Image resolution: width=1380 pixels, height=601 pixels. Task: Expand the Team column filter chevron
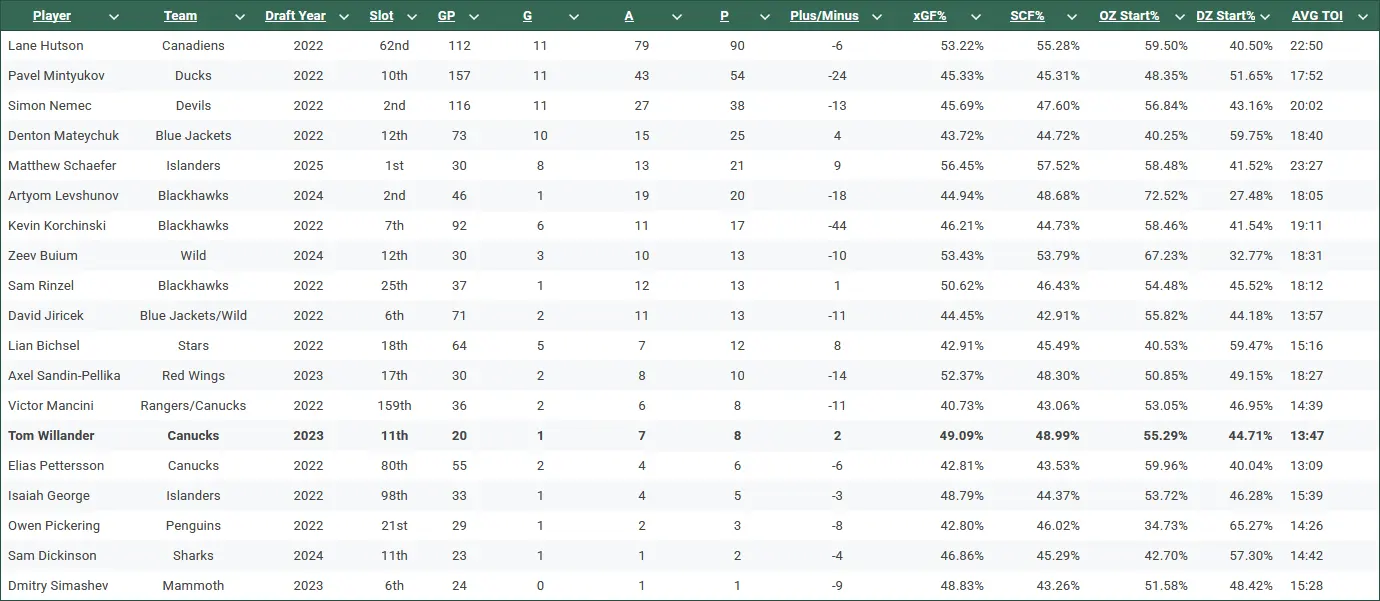point(240,17)
